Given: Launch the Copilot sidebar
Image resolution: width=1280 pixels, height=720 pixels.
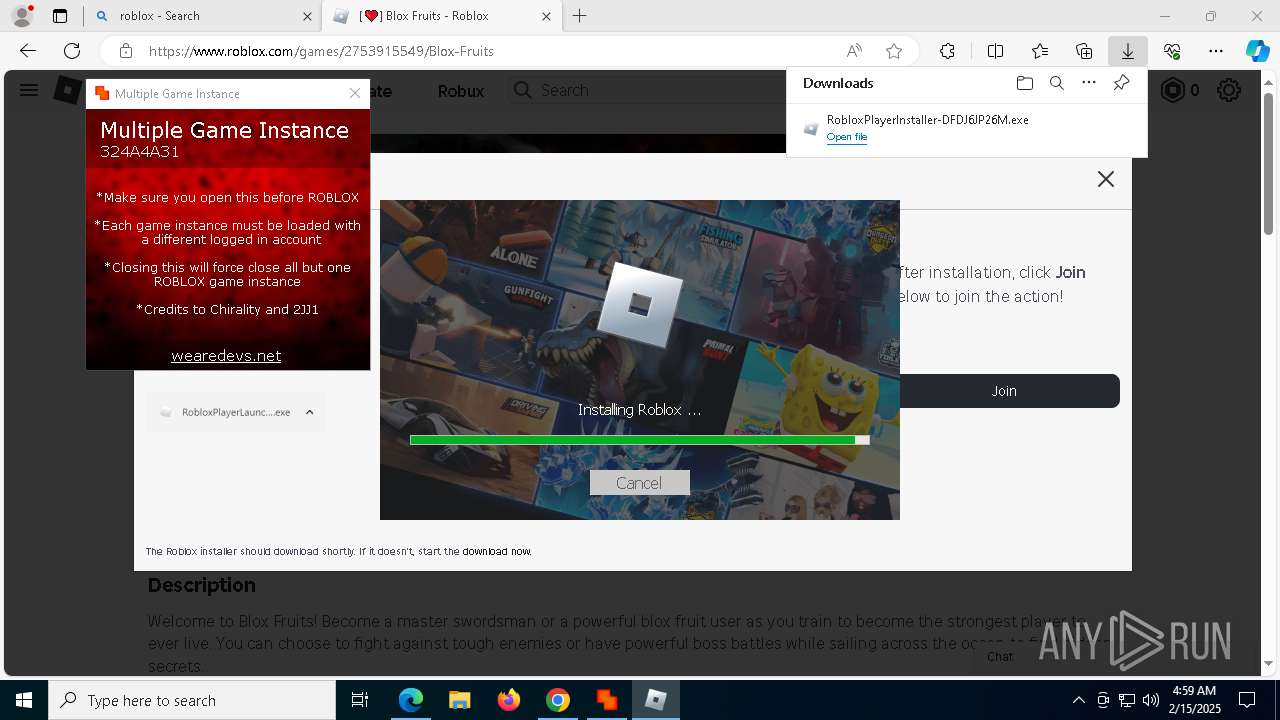Looking at the screenshot, I should (1257, 51).
